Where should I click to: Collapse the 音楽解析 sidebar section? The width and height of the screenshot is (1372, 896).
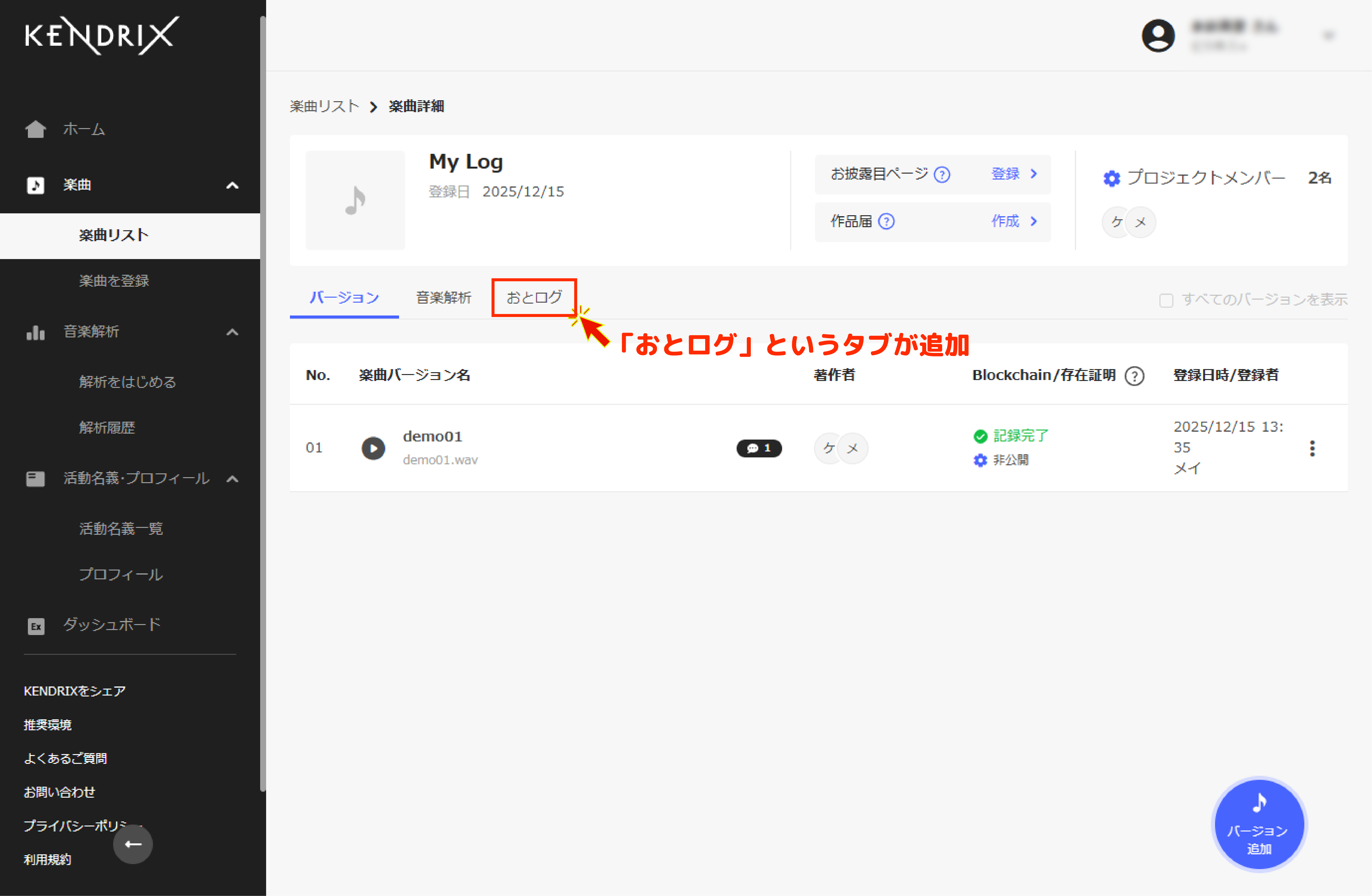click(233, 332)
